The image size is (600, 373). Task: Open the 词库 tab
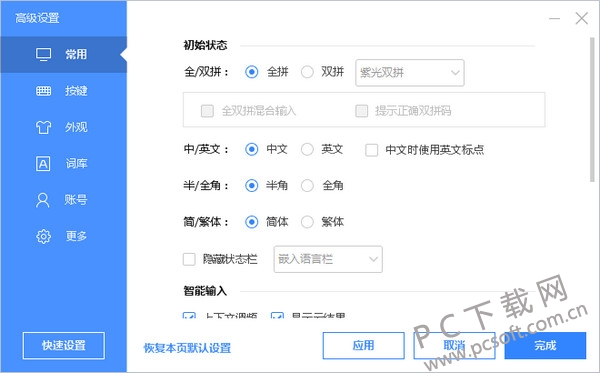64,164
